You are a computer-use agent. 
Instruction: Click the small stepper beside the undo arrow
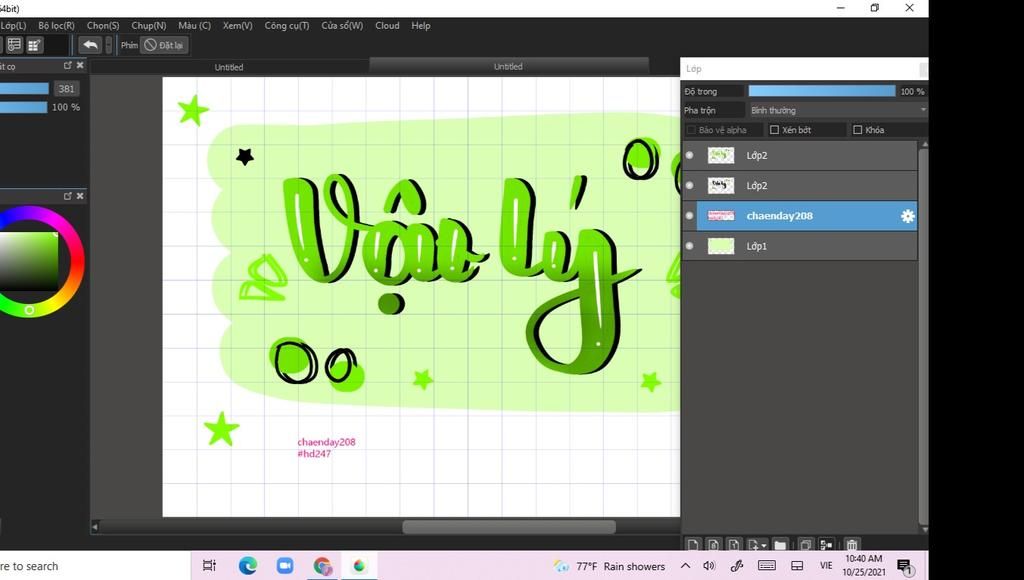coord(108,45)
